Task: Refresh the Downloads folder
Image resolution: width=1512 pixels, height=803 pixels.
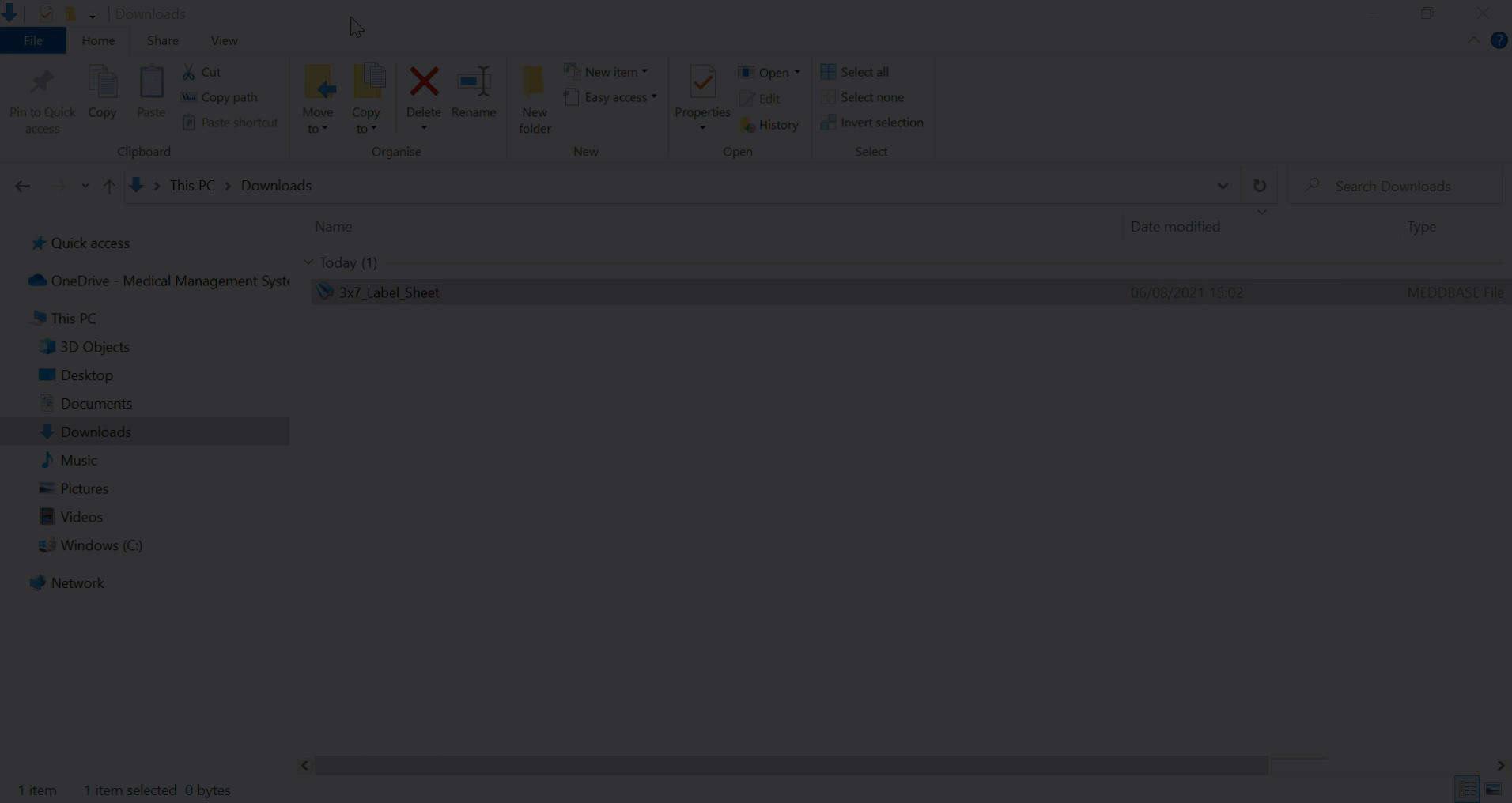Action: tap(1260, 187)
